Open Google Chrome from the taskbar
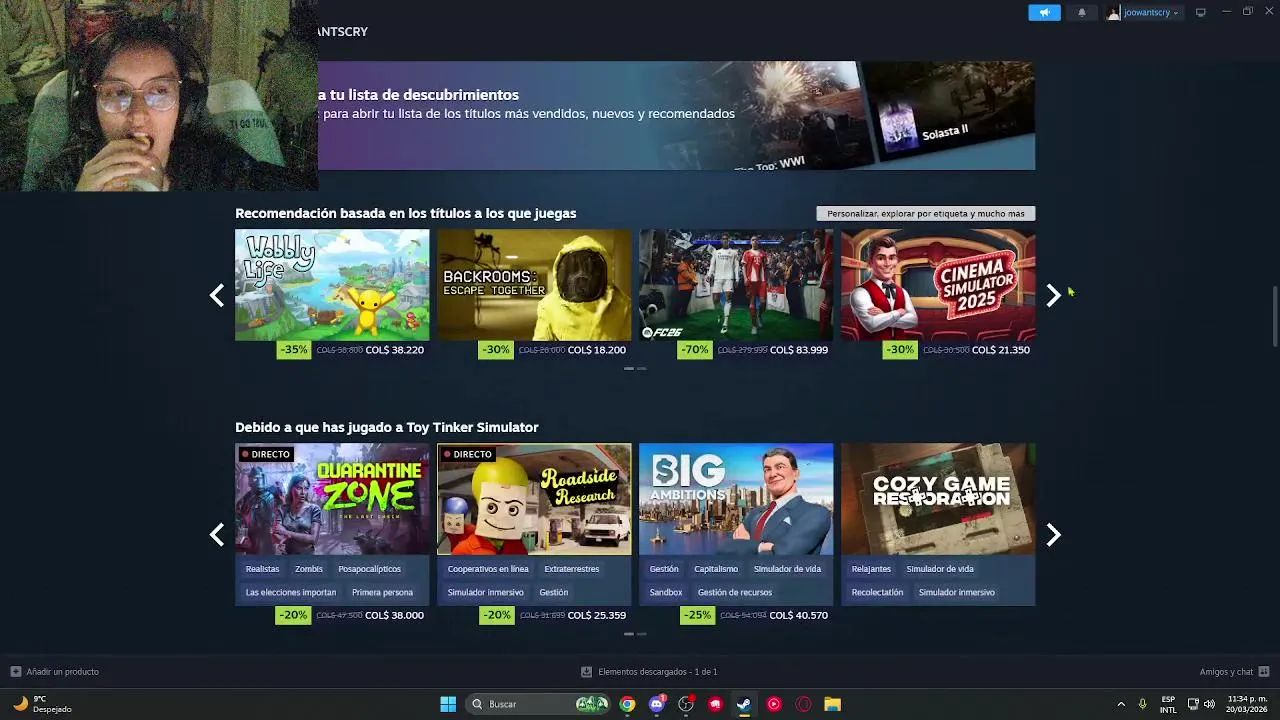This screenshot has height=720, width=1280. click(x=627, y=704)
